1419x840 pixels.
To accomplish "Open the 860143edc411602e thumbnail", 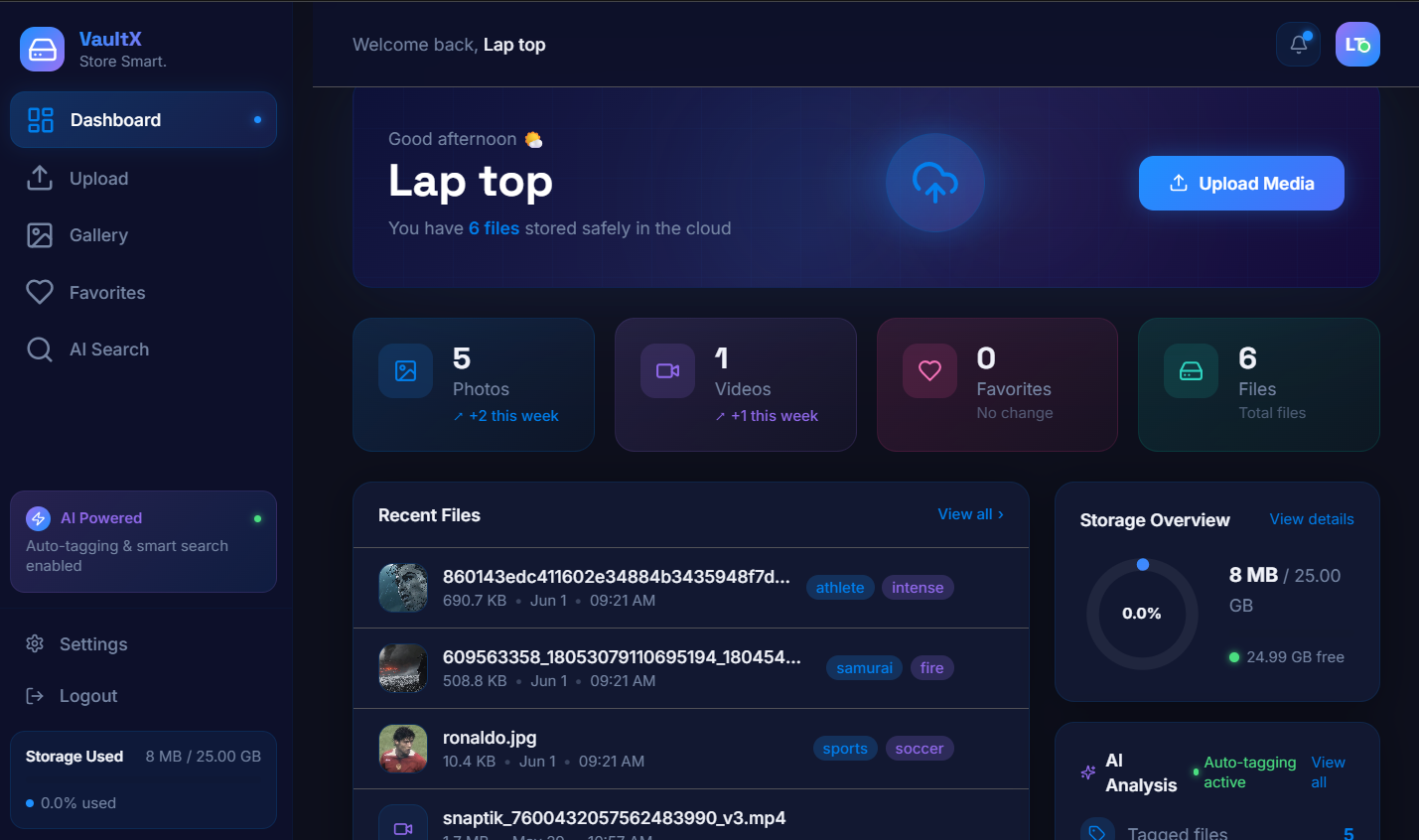I will [x=403, y=588].
